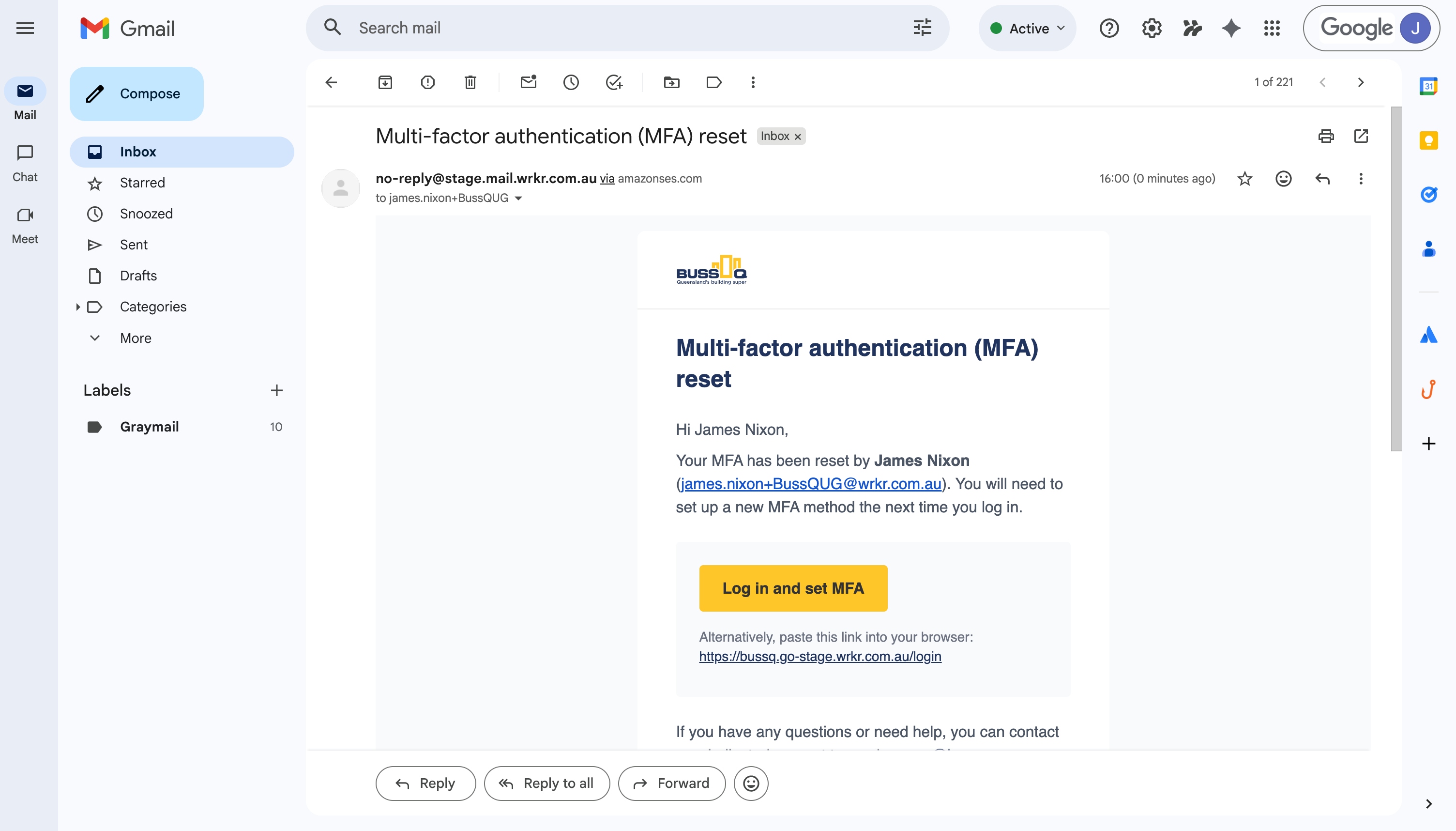Reply using header arrow icon
Image resolution: width=1456 pixels, height=831 pixels.
(1322, 179)
